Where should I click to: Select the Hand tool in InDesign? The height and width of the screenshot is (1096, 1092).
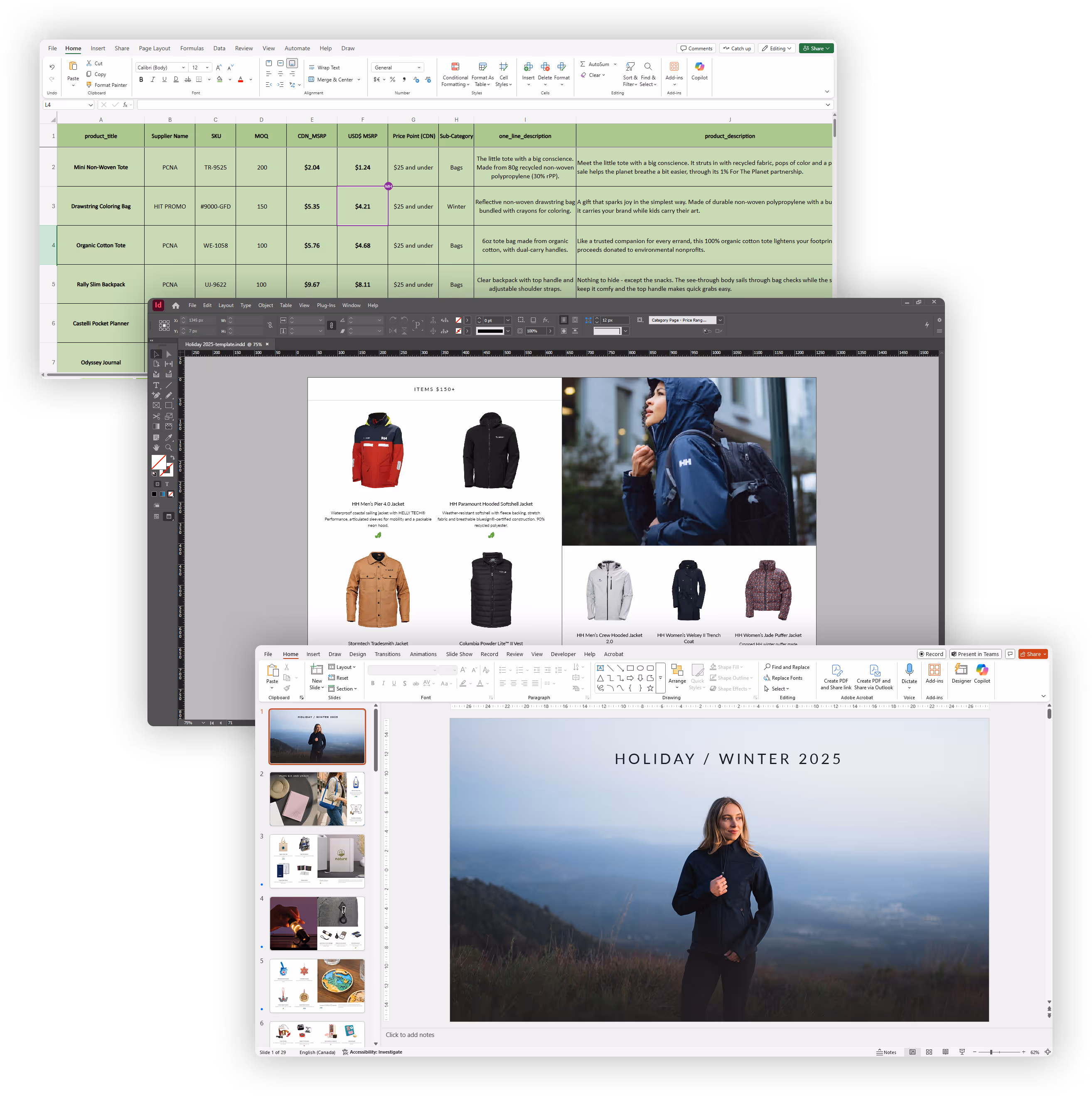[x=157, y=447]
